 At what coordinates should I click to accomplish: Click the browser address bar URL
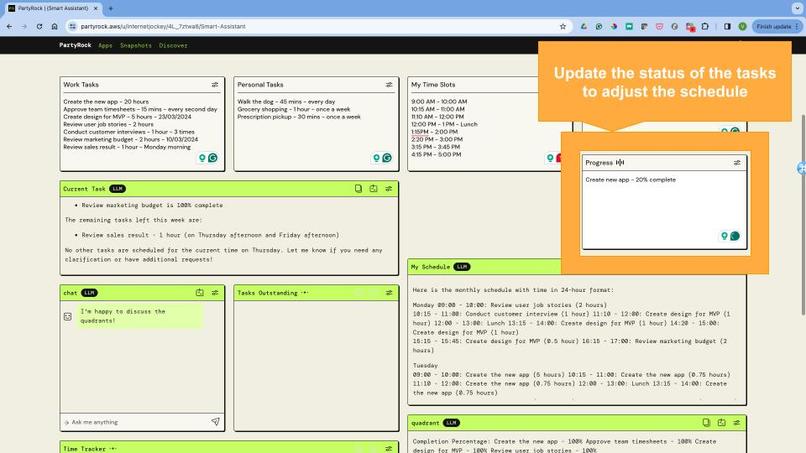click(x=163, y=26)
